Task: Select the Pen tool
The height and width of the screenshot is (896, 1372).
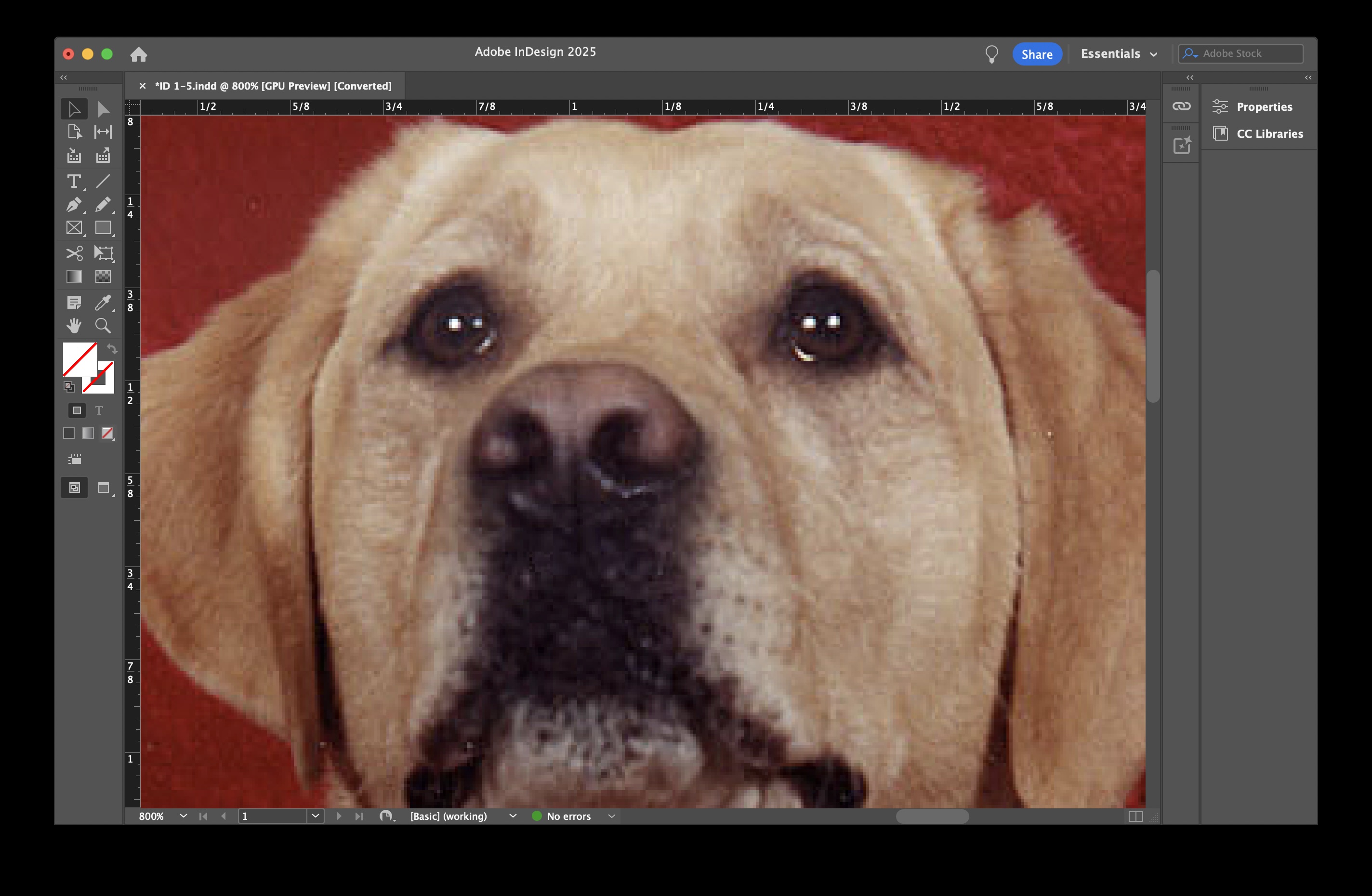Action: 74,205
